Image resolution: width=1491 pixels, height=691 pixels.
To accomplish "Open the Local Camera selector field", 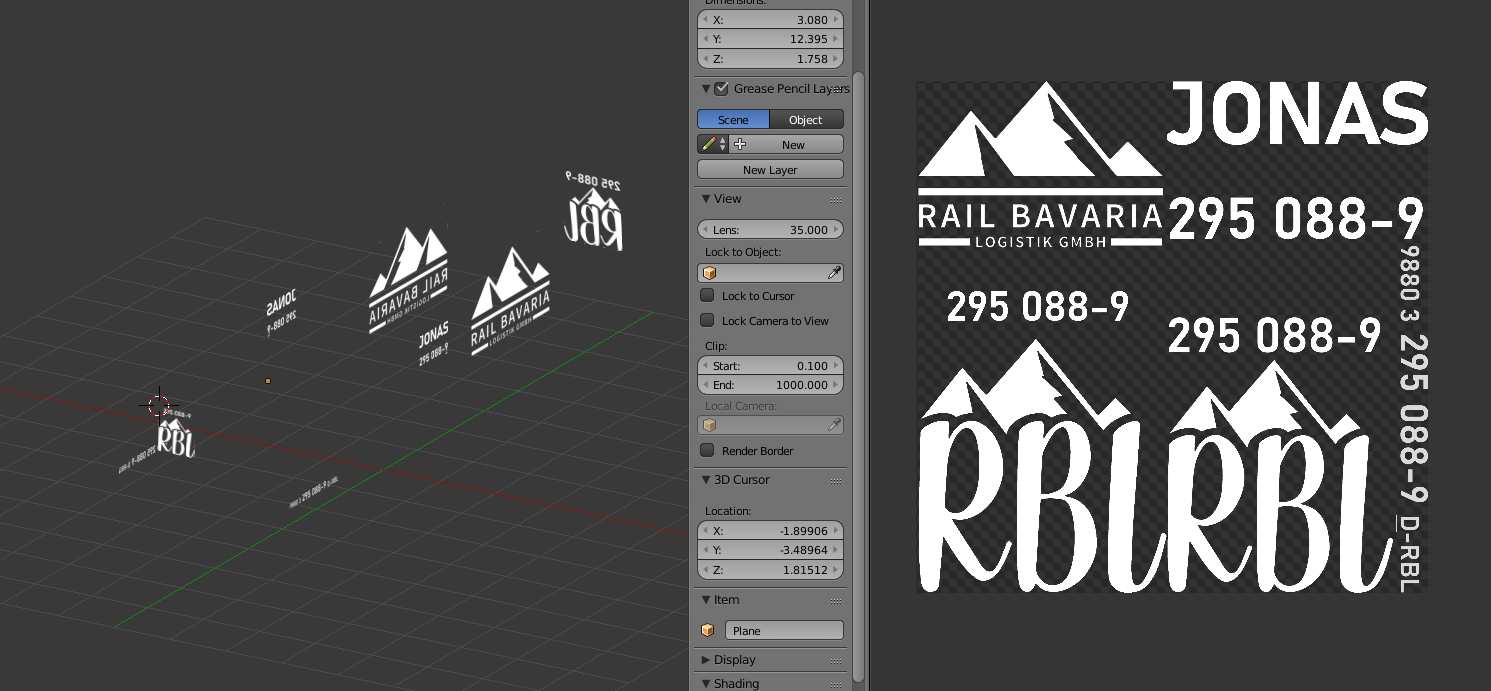I will (x=770, y=426).
